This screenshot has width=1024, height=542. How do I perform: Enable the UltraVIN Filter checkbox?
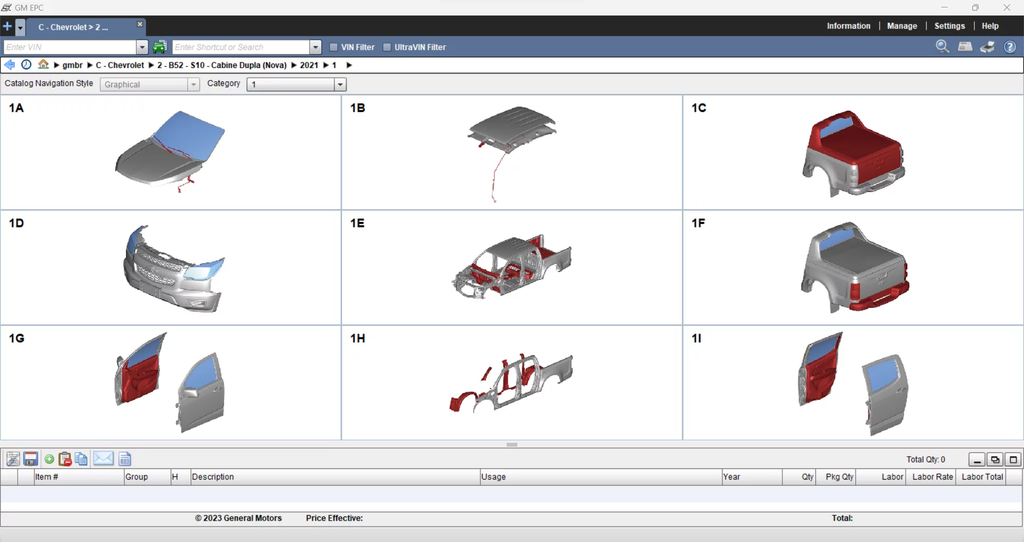click(x=387, y=47)
